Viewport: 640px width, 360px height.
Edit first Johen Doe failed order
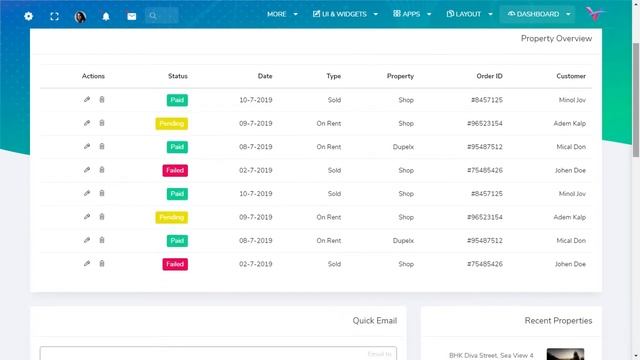[87, 170]
